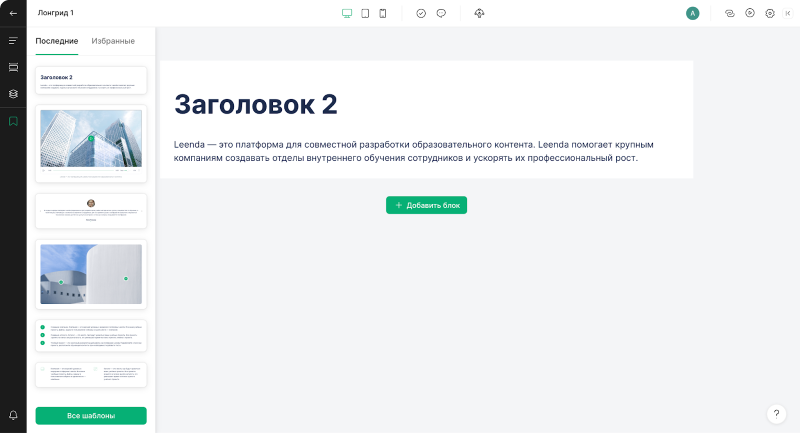
Task: Open the layers stack icon in sidebar
Action: (x=13, y=94)
